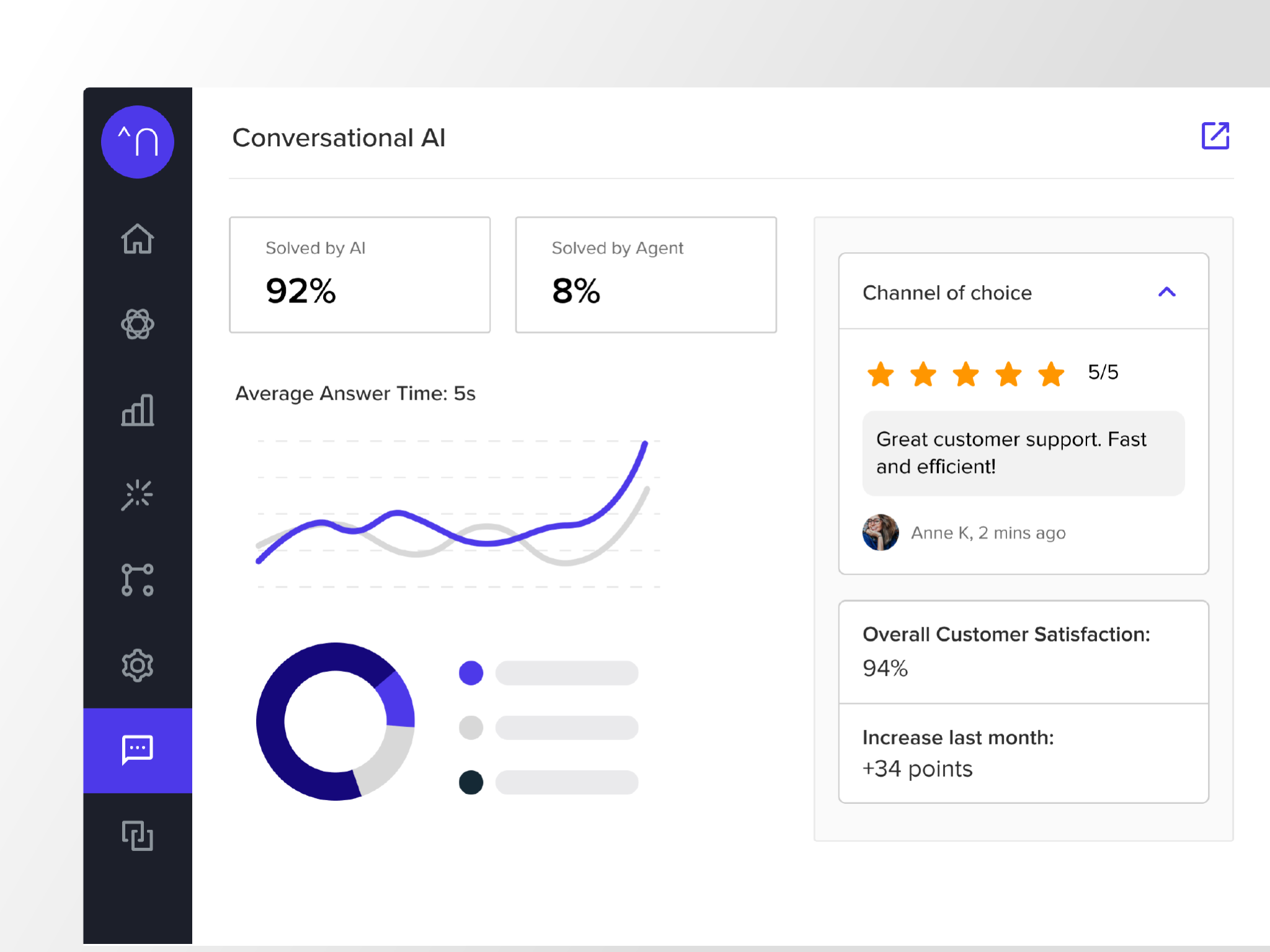1270x952 pixels.
Task: Collapse the Channel of choice panel
Action: pos(1166,292)
